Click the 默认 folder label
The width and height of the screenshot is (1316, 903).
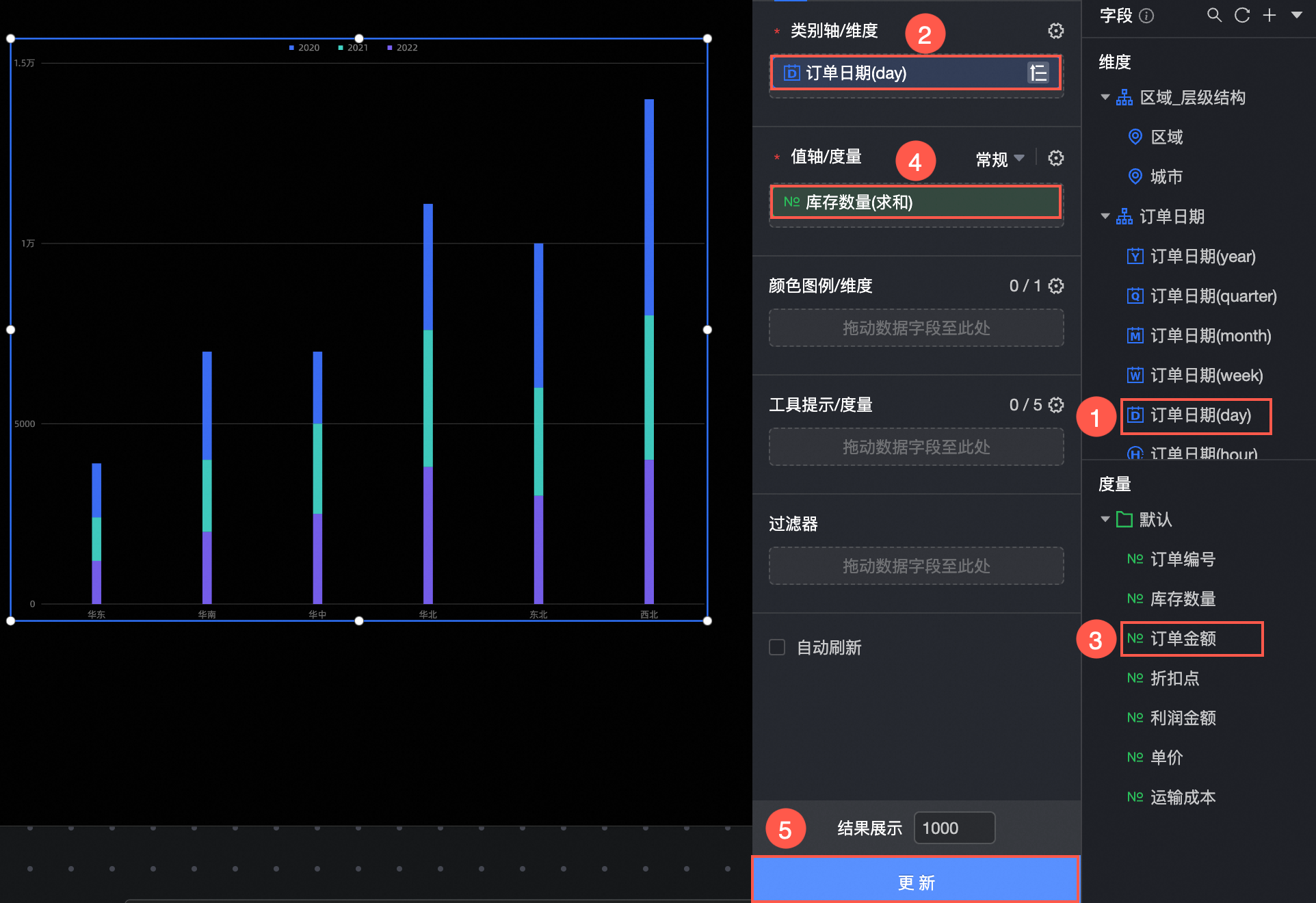[x=1155, y=519]
